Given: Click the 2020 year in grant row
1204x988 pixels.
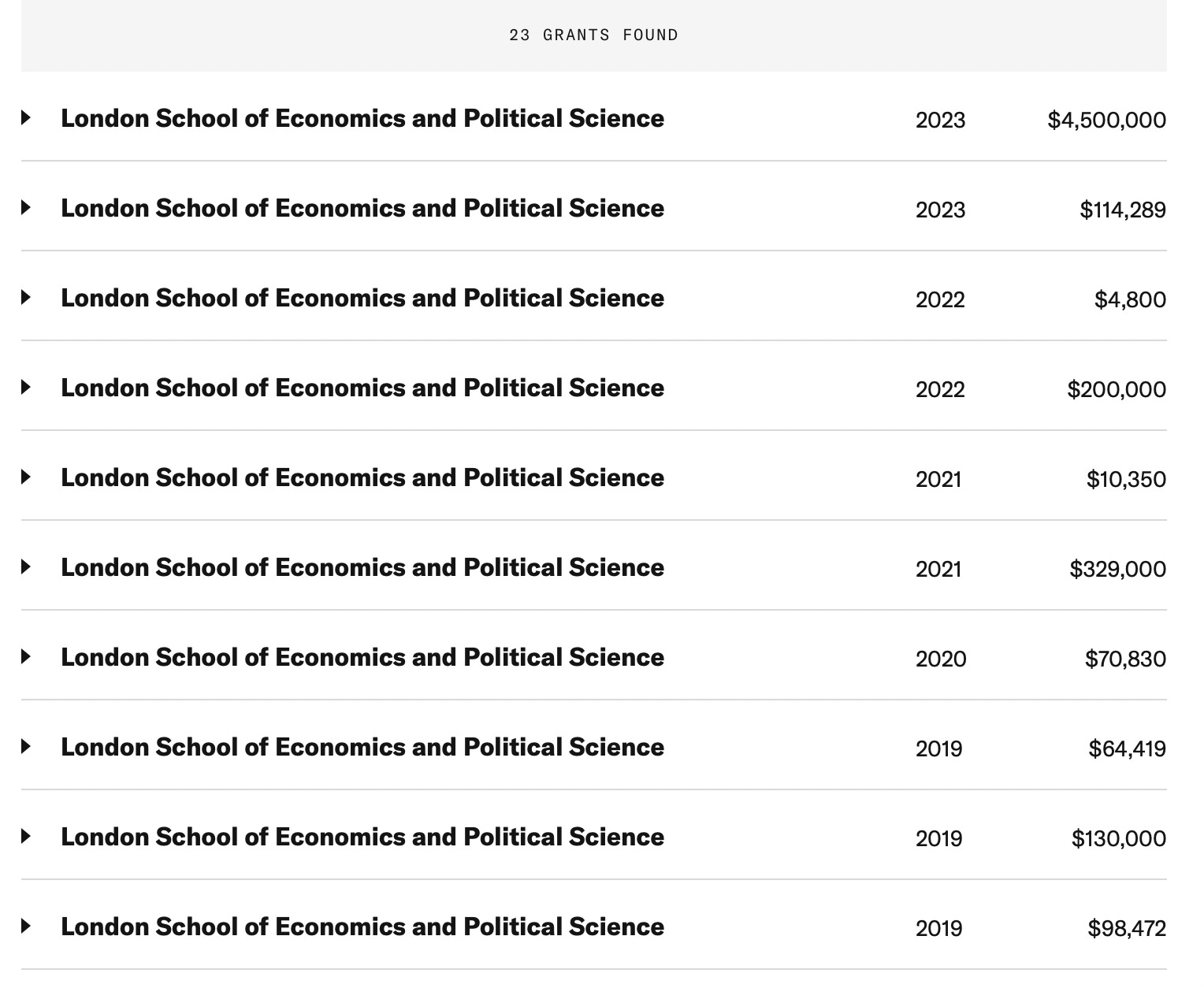Looking at the screenshot, I should point(940,659).
